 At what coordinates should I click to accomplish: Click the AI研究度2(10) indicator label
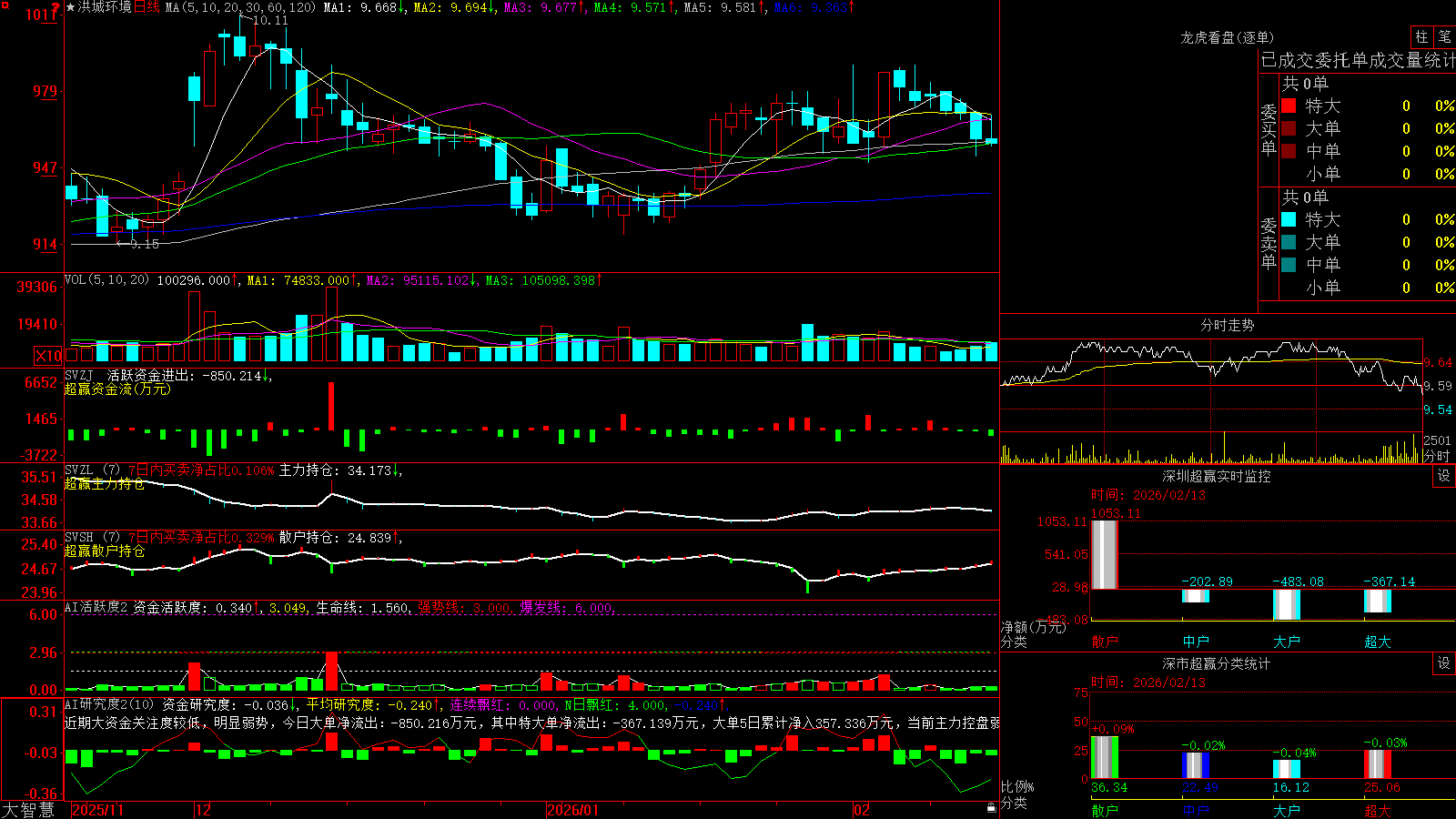coord(110,704)
